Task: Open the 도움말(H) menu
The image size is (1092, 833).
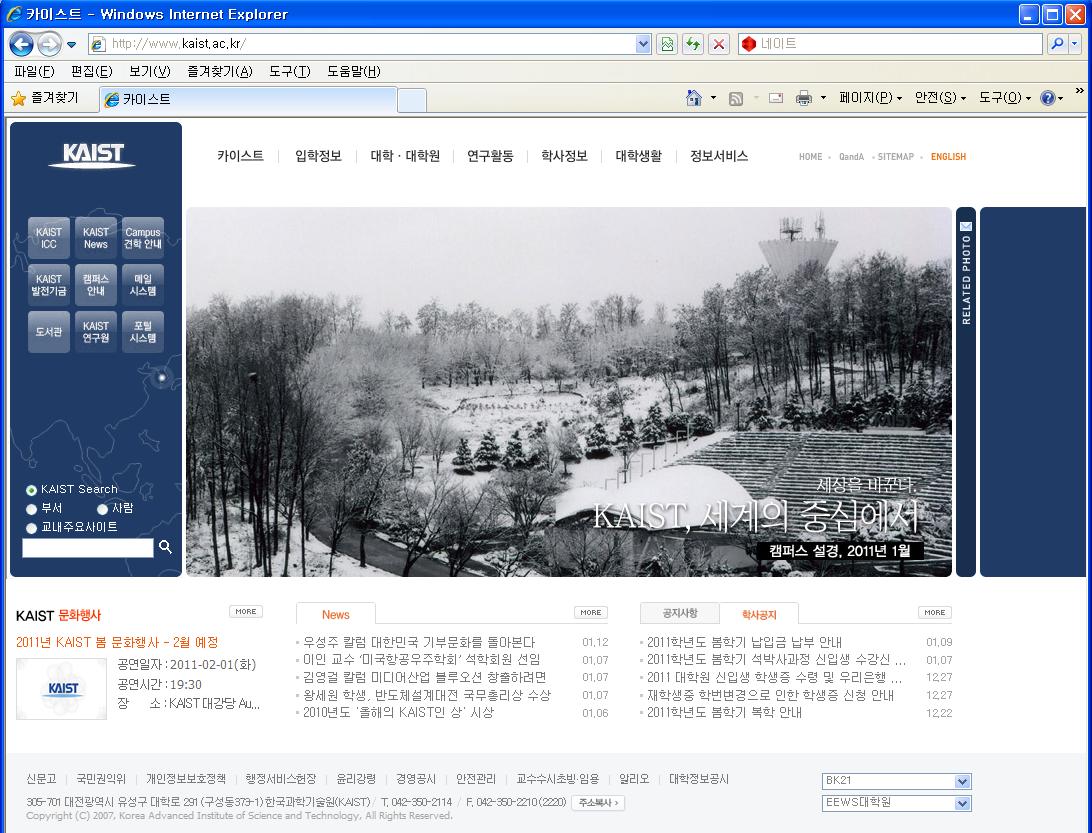Action: (354, 71)
